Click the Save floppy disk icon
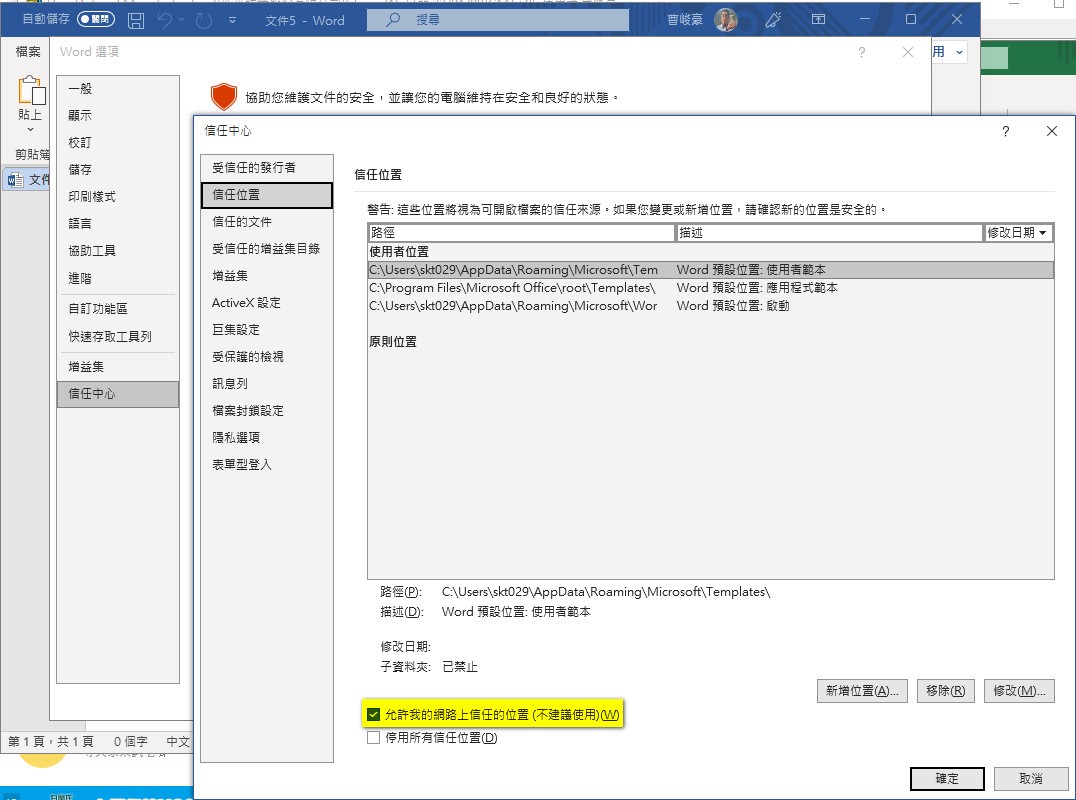Screen dimensions: 1076x800 tap(136, 20)
